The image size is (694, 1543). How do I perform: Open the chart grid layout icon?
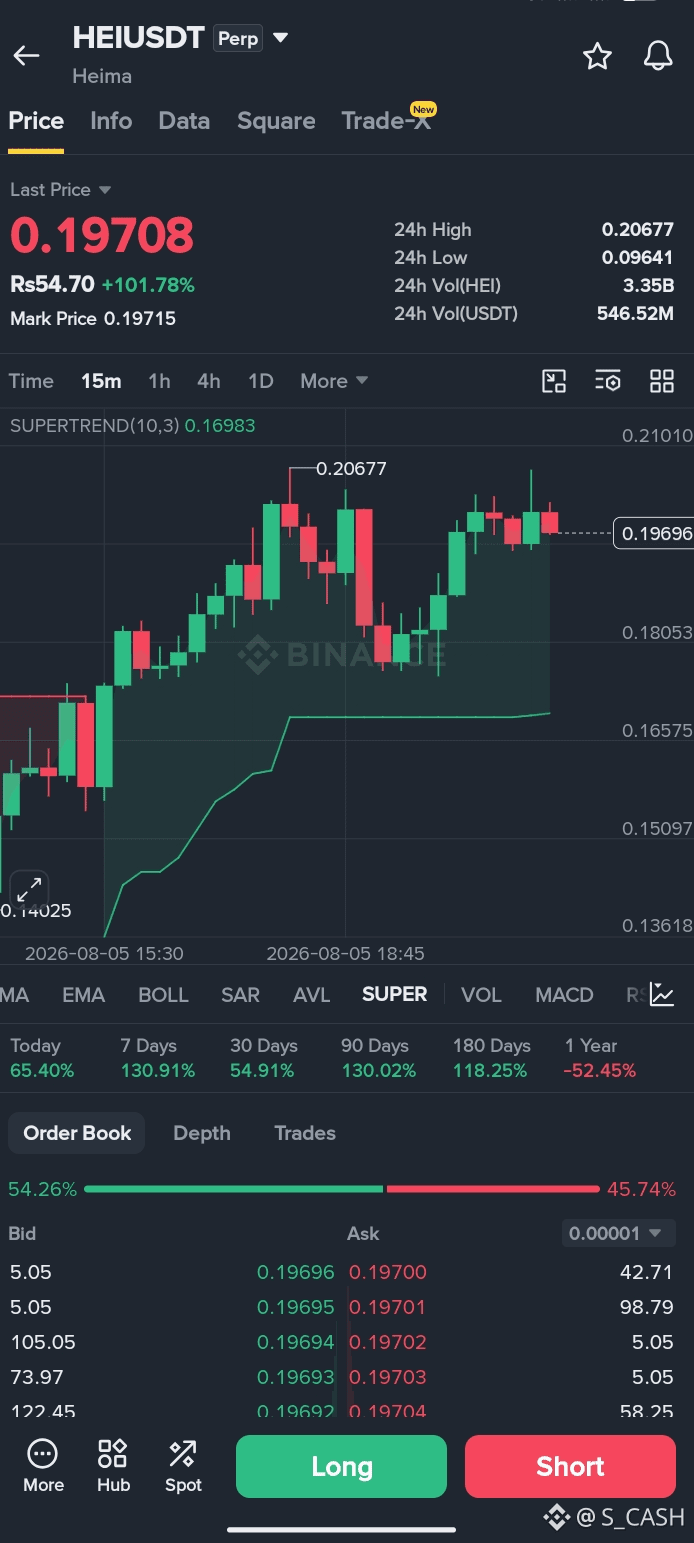pos(662,381)
